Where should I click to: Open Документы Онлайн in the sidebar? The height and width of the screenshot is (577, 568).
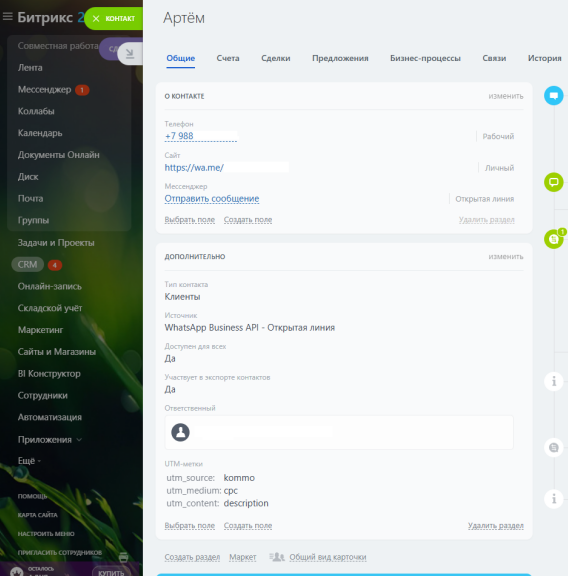(x=58, y=155)
